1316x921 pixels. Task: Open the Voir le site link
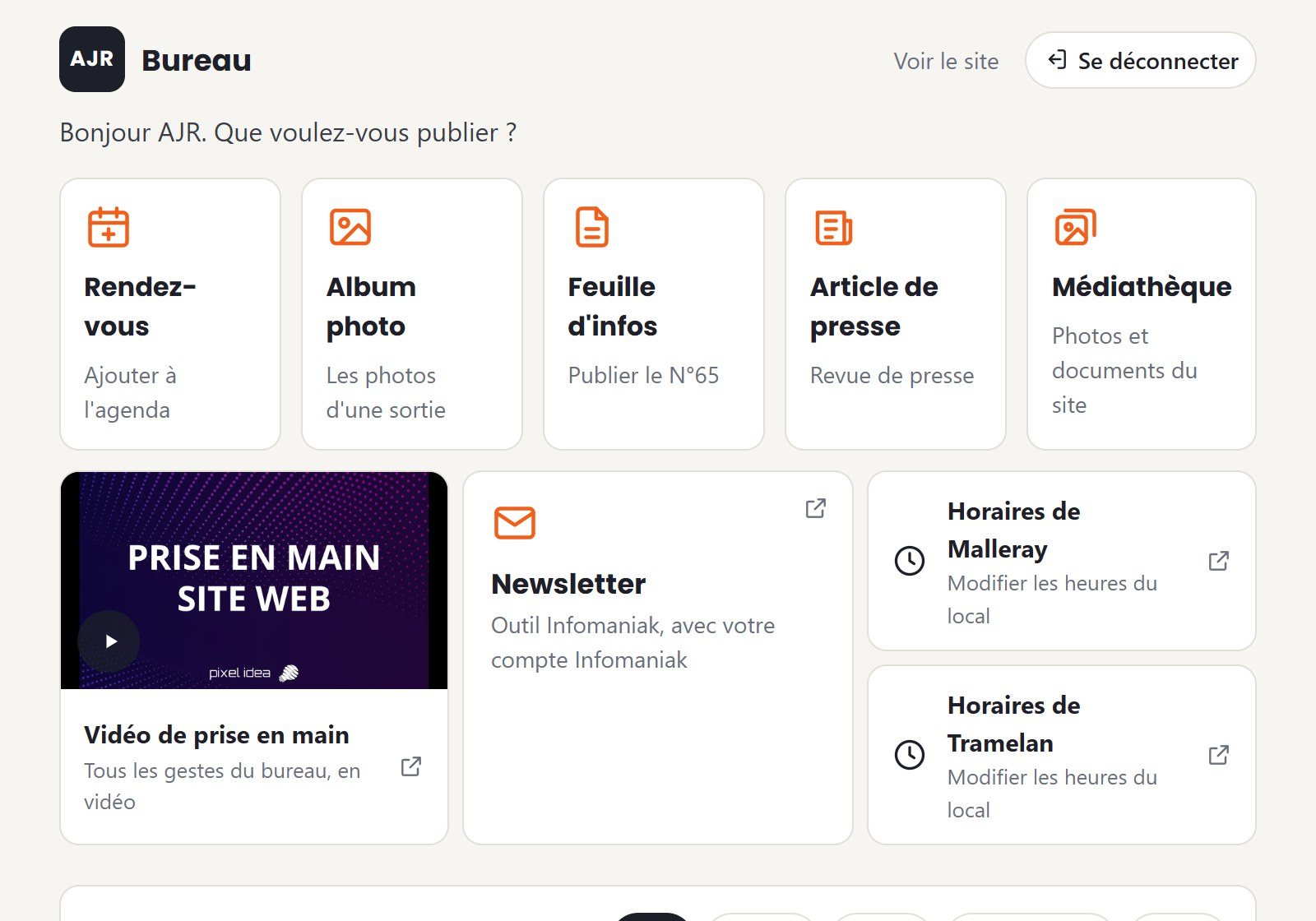coord(946,61)
